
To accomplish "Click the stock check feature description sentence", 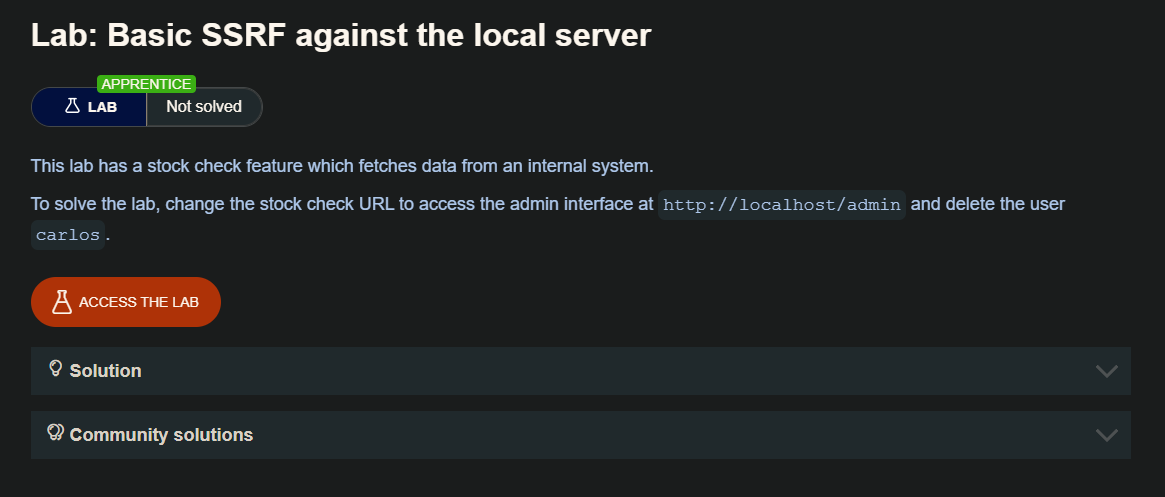I will pos(341,165).
